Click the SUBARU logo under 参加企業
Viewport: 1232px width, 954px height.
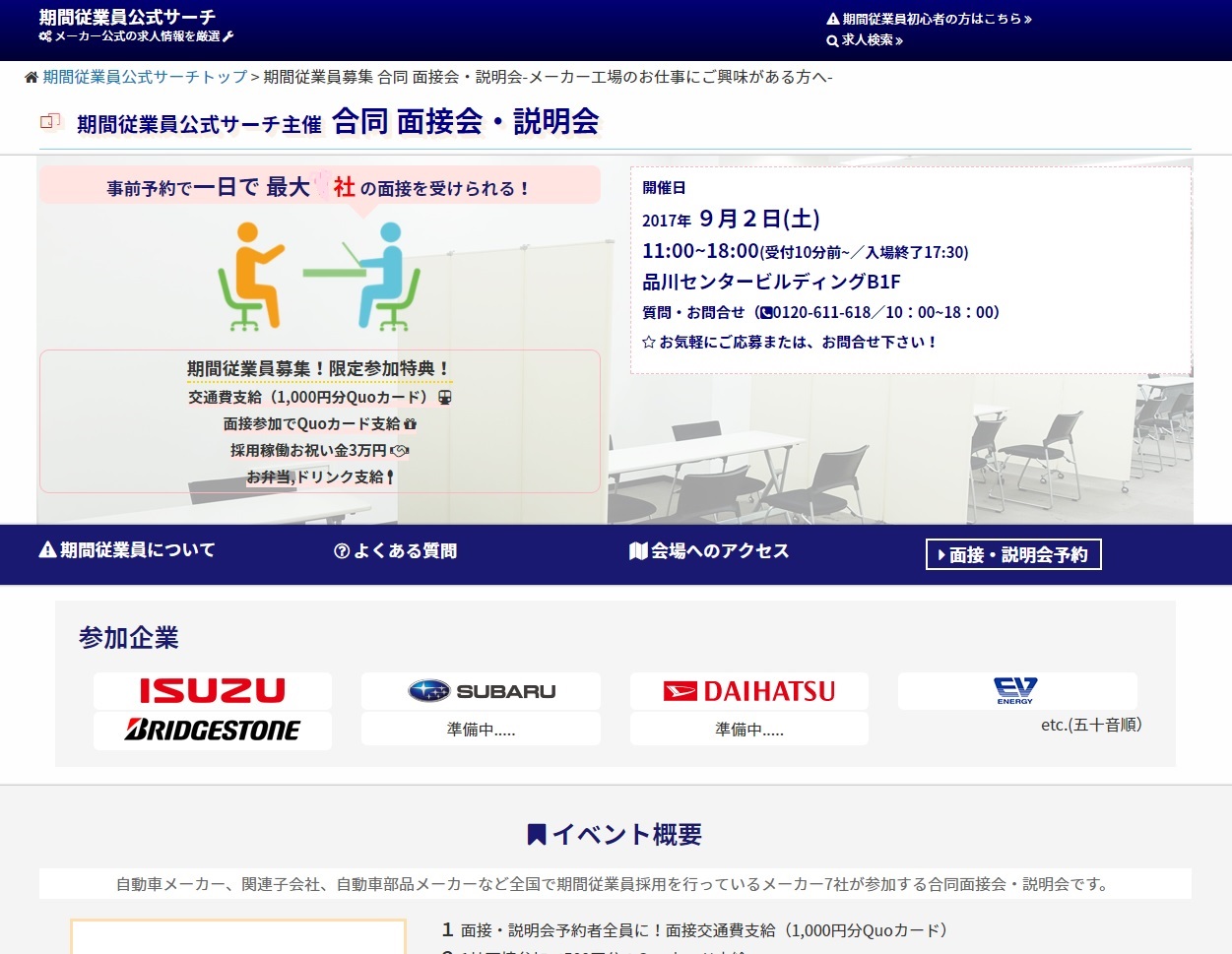(x=481, y=690)
